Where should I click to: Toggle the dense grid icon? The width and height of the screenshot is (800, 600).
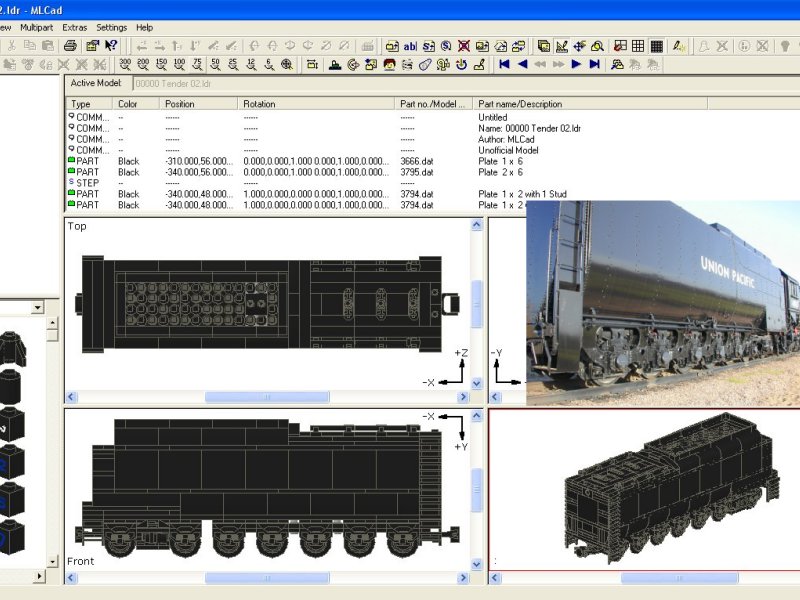(657, 46)
